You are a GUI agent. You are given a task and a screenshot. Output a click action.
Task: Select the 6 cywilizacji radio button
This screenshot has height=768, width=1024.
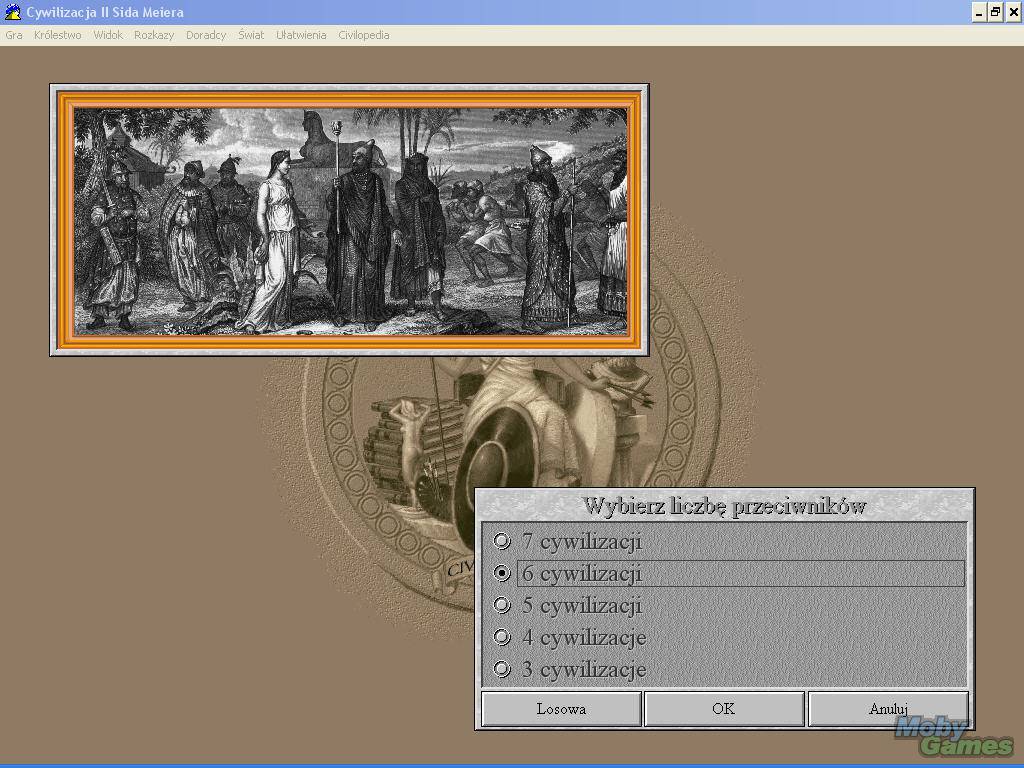(502, 573)
